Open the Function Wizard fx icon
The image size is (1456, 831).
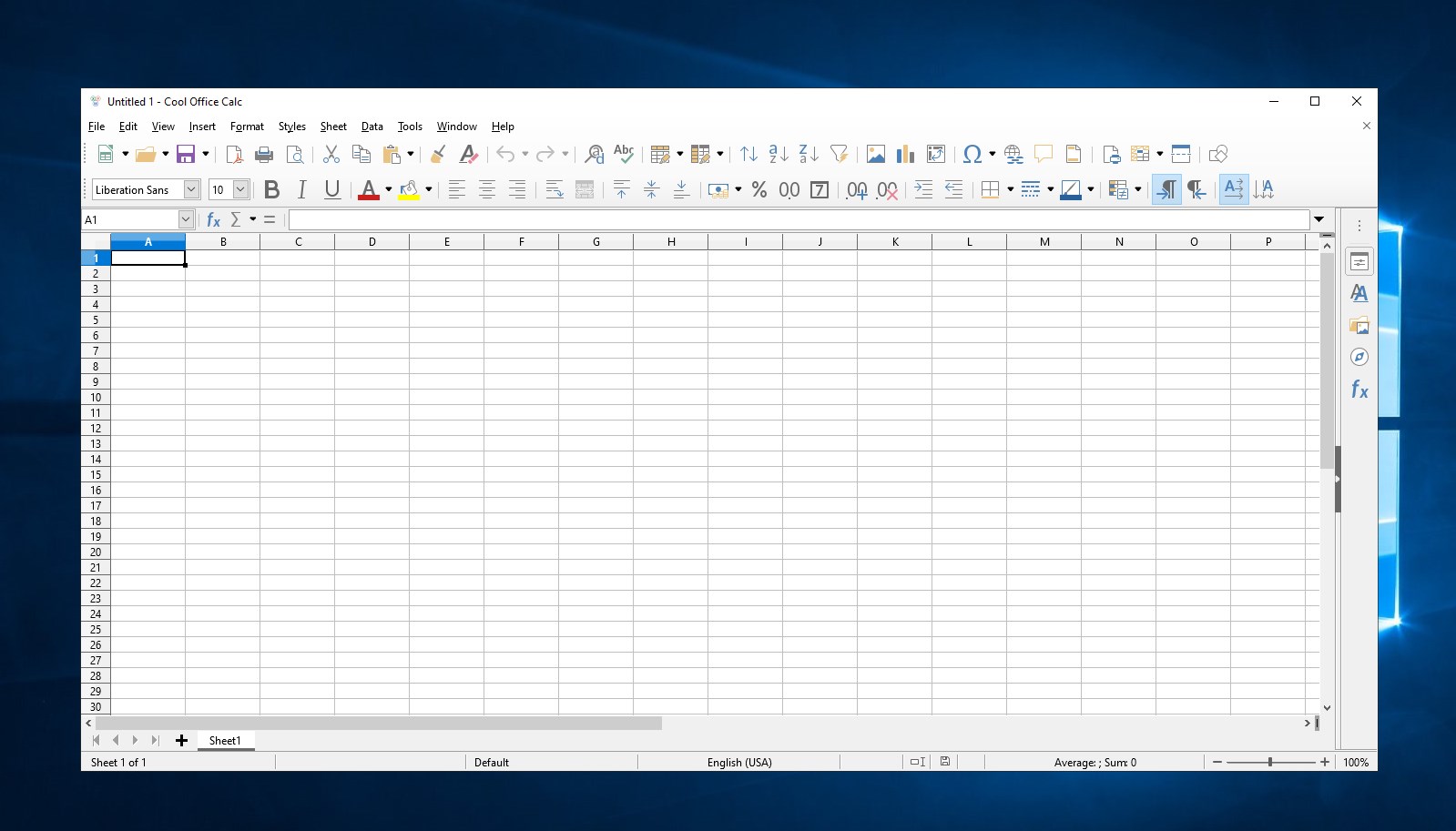(214, 219)
